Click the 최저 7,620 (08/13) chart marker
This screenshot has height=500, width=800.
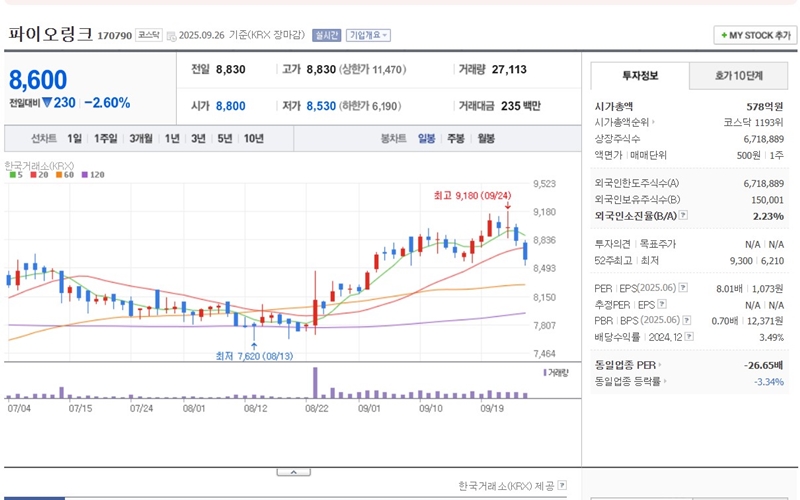pyautogui.click(x=254, y=356)
